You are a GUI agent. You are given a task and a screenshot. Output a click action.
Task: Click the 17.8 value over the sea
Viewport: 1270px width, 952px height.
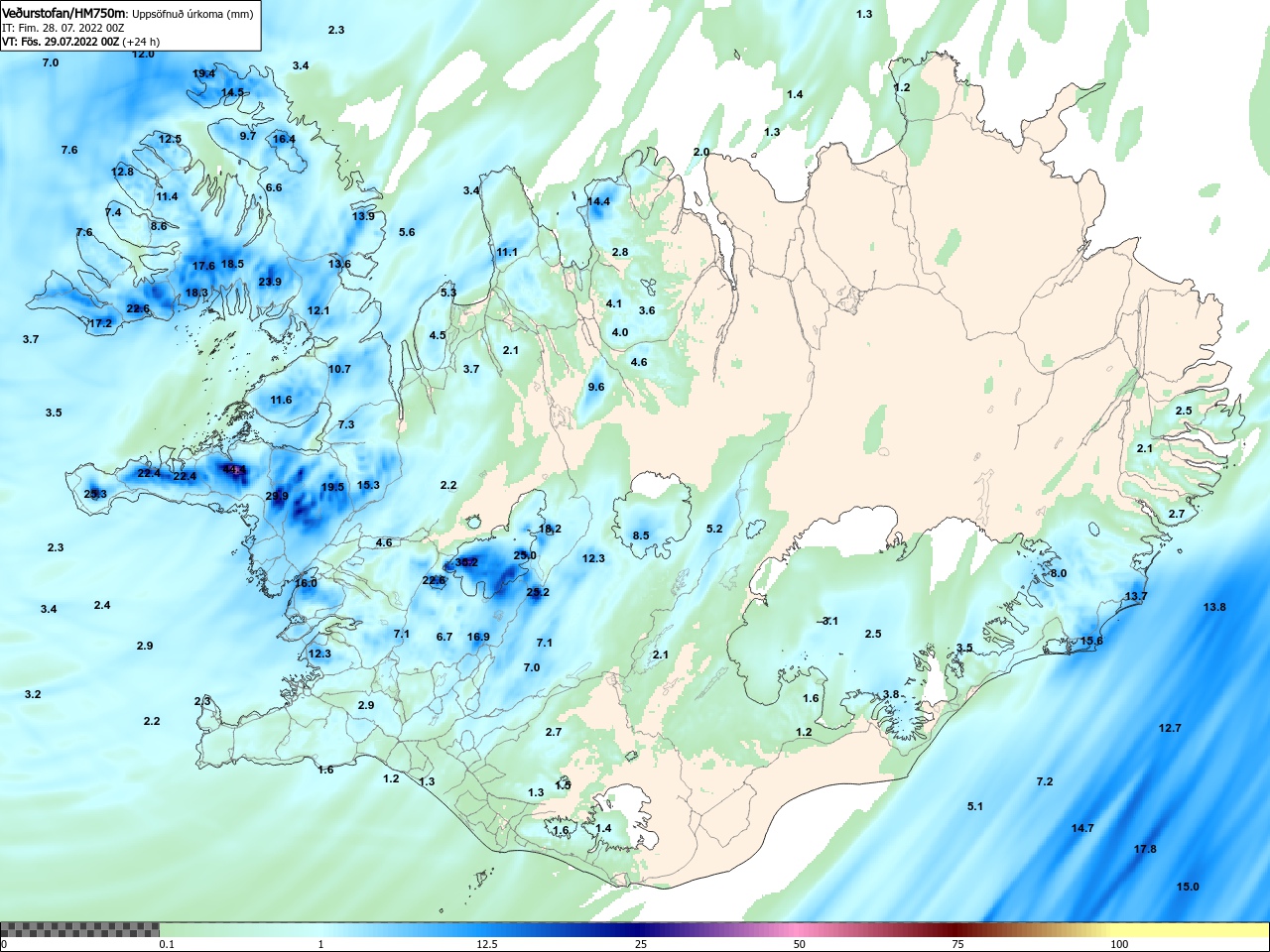pyautogui.click(x=1145, y=849)
